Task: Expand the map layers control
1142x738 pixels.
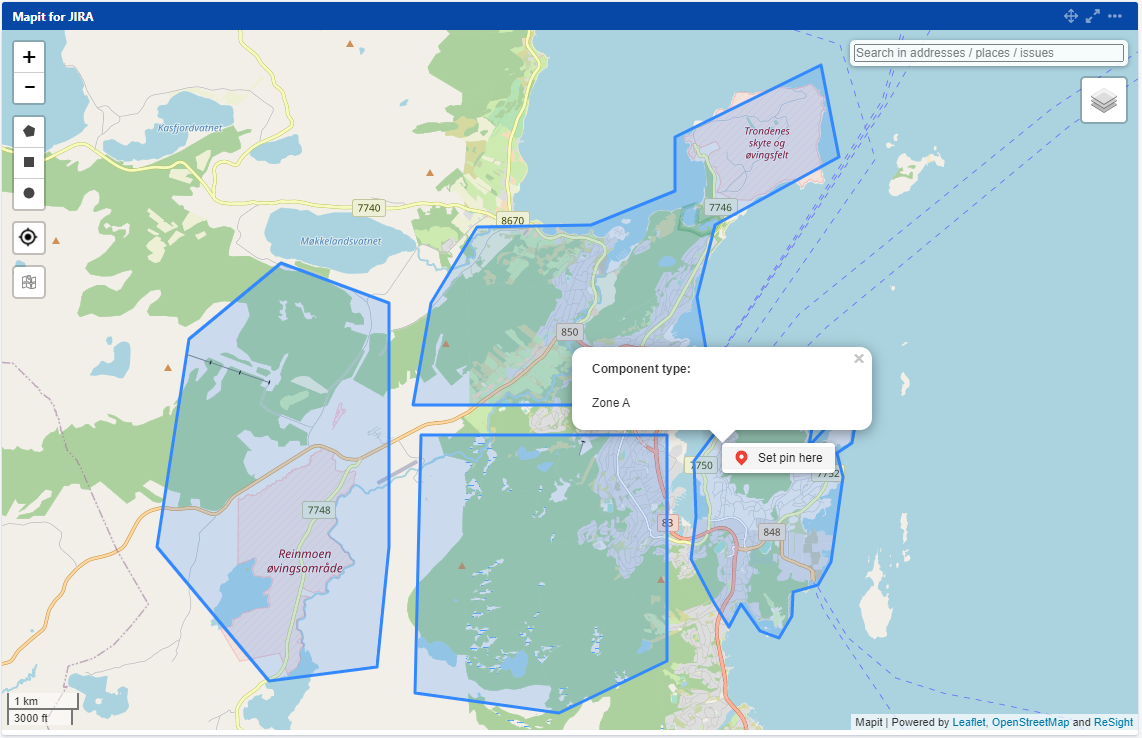Action: click(x=1103, y=100)
